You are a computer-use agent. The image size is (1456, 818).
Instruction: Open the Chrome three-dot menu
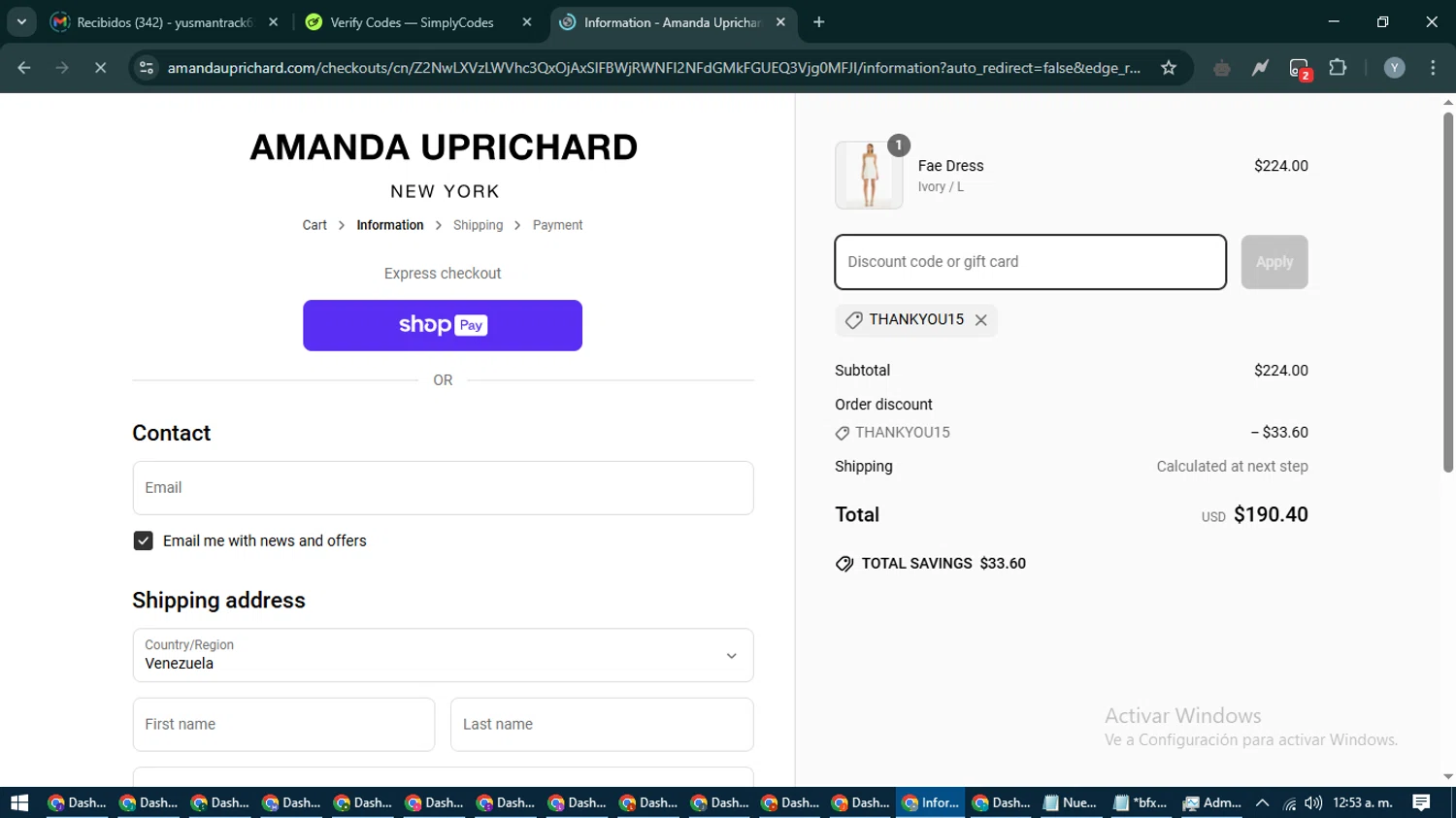point(1433,68)
